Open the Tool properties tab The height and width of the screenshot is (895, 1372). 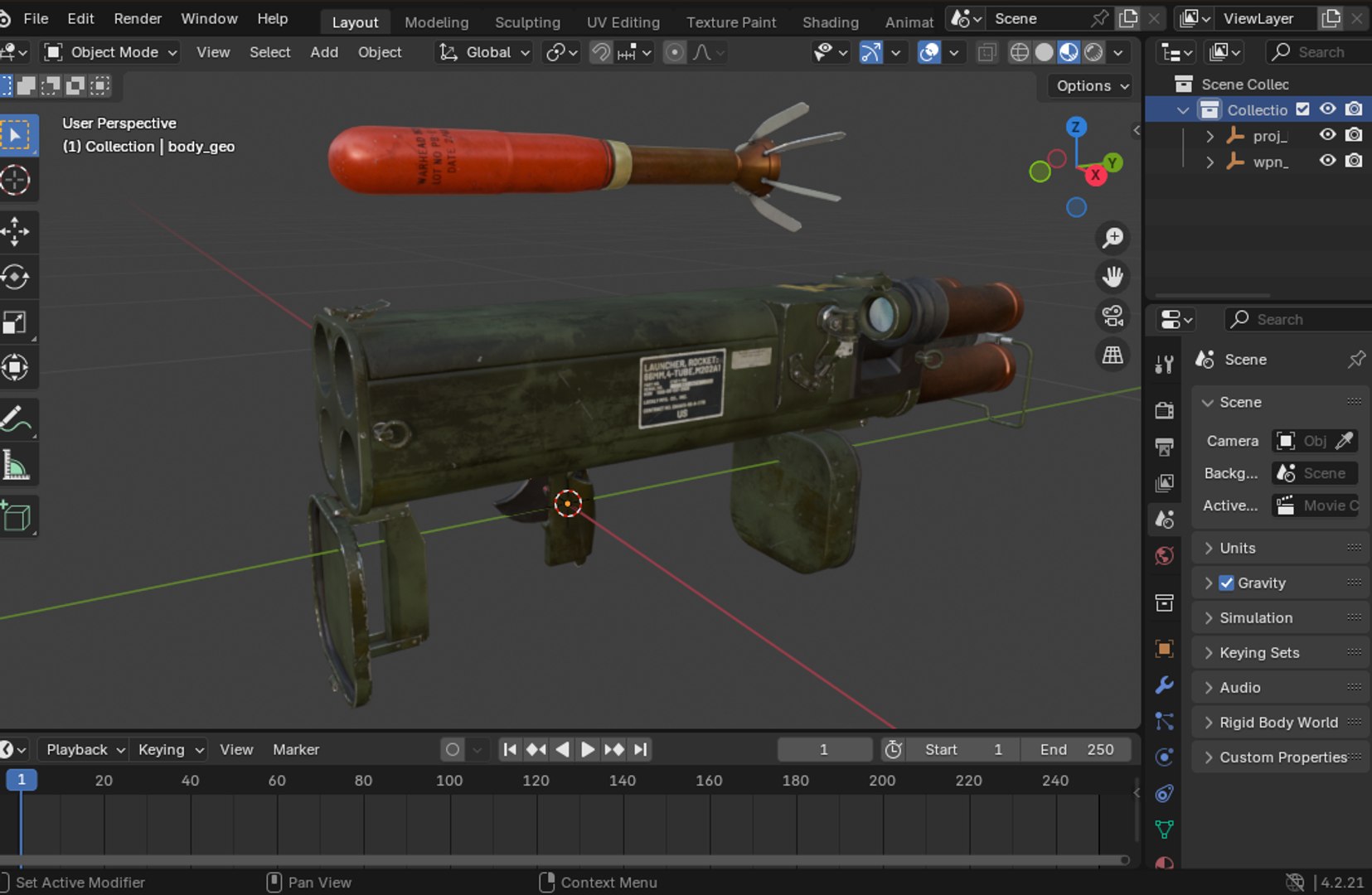pos(1164,364)
